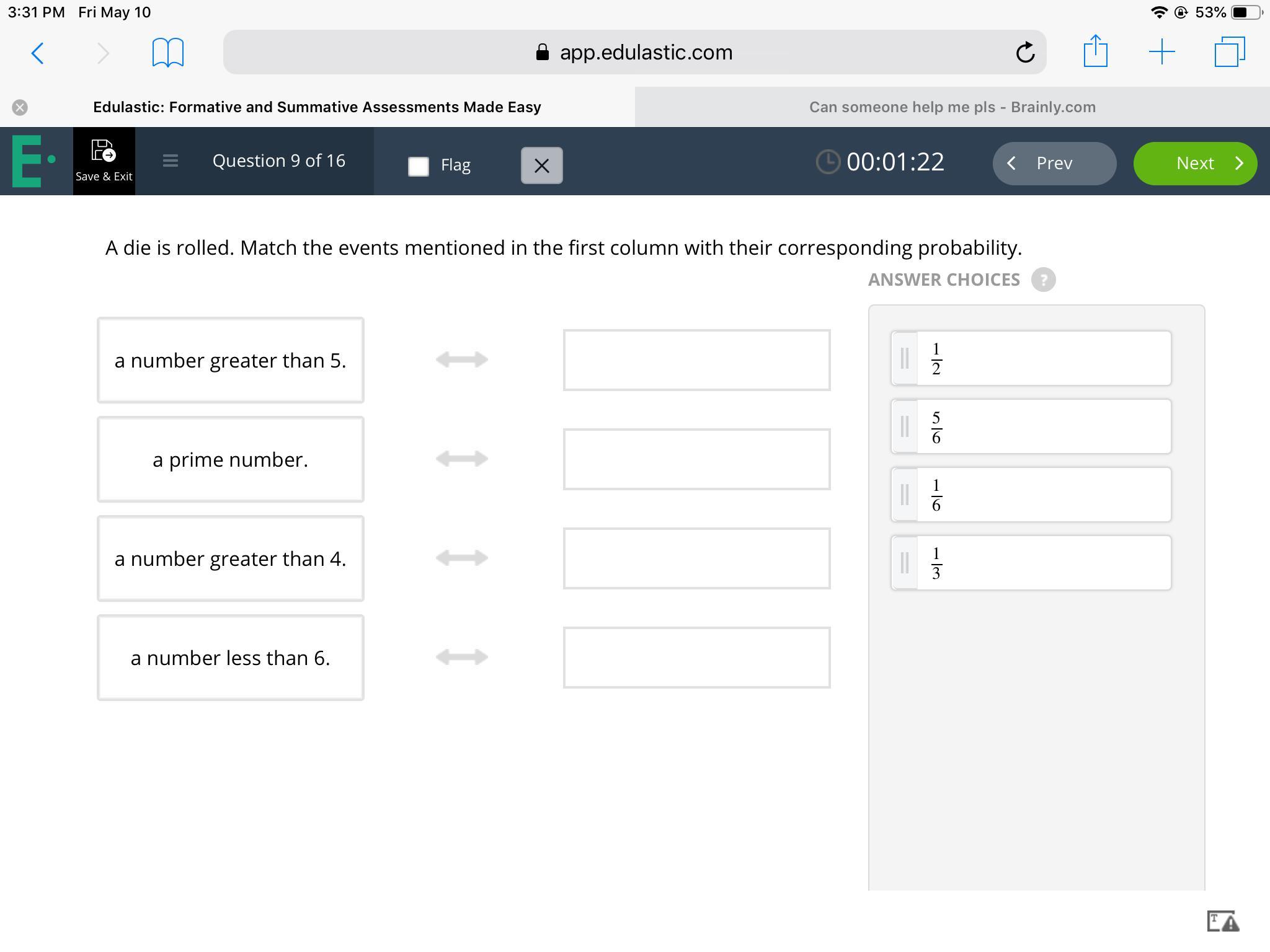Viewport: 1270px width, 952px height.
Task: Click the answer choices help question mark
Action: point(1043,280)
